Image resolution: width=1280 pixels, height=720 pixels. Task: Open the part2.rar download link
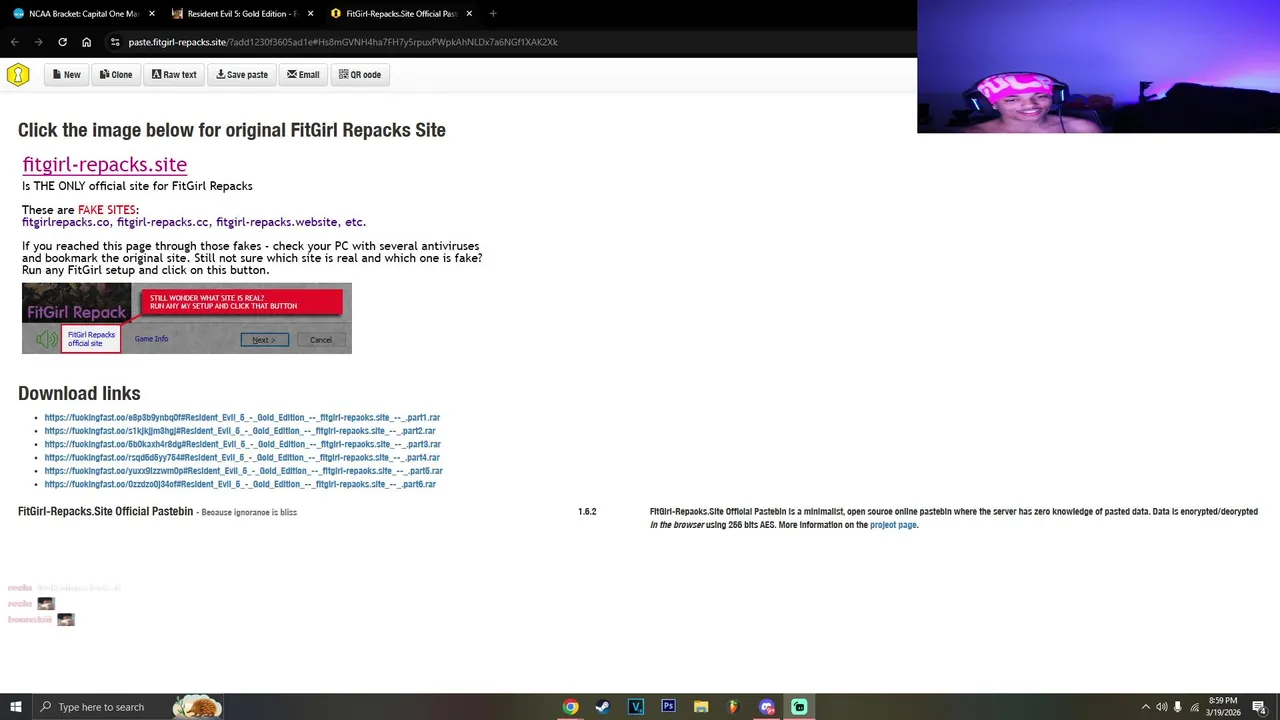point(240,431)
